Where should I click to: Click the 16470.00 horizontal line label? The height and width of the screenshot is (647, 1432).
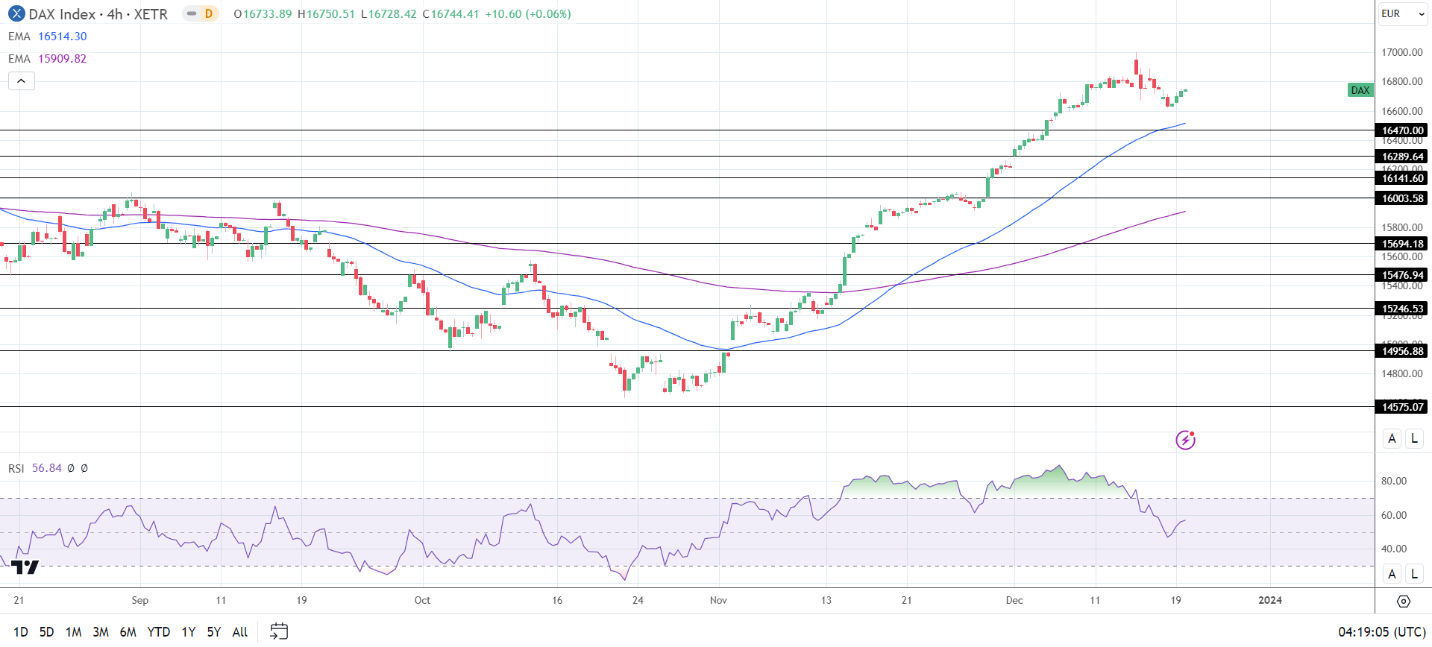click(x=1403, y=130)
